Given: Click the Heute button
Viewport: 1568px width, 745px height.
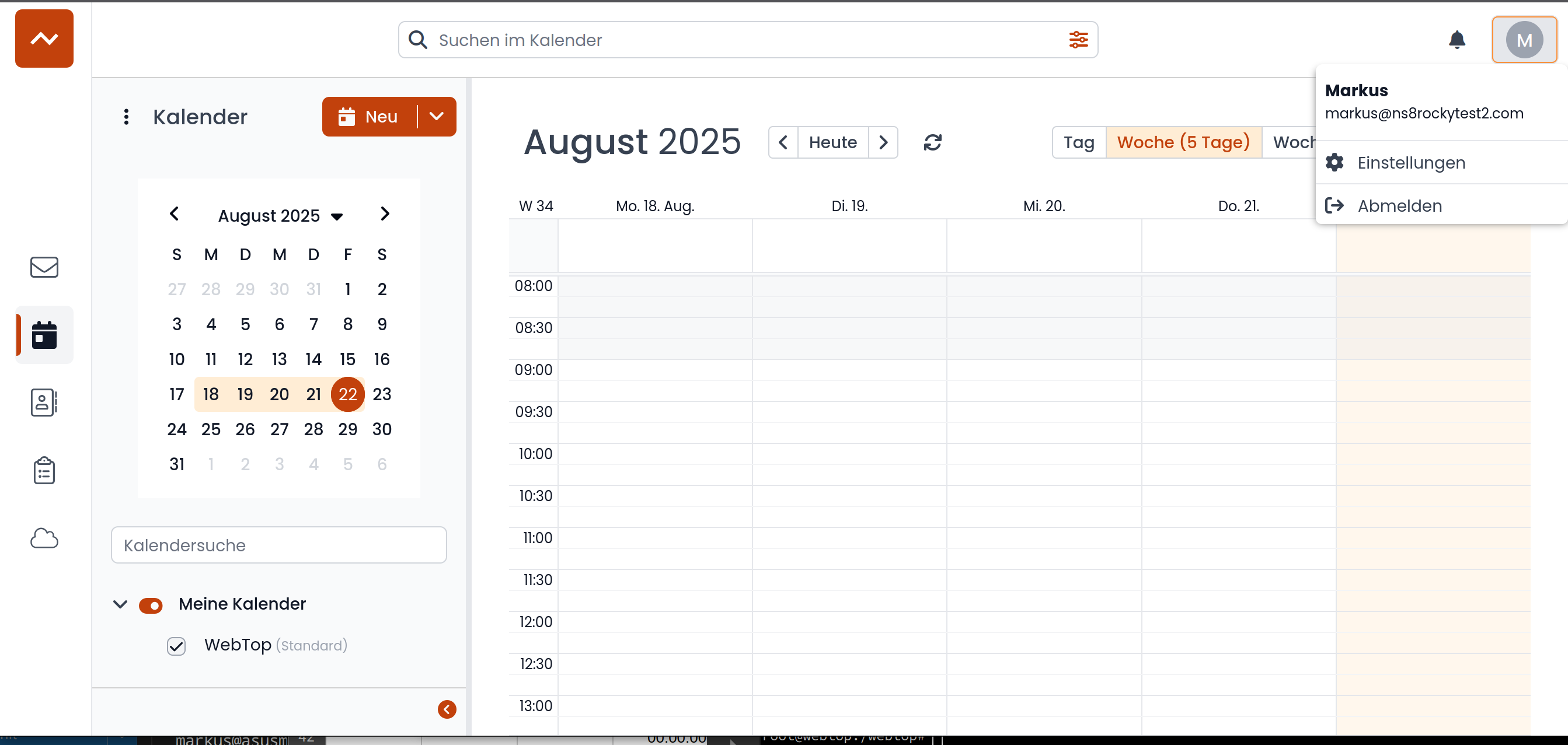Looking at the screenshot, I should pyautogui.click(x=832, y=142).
